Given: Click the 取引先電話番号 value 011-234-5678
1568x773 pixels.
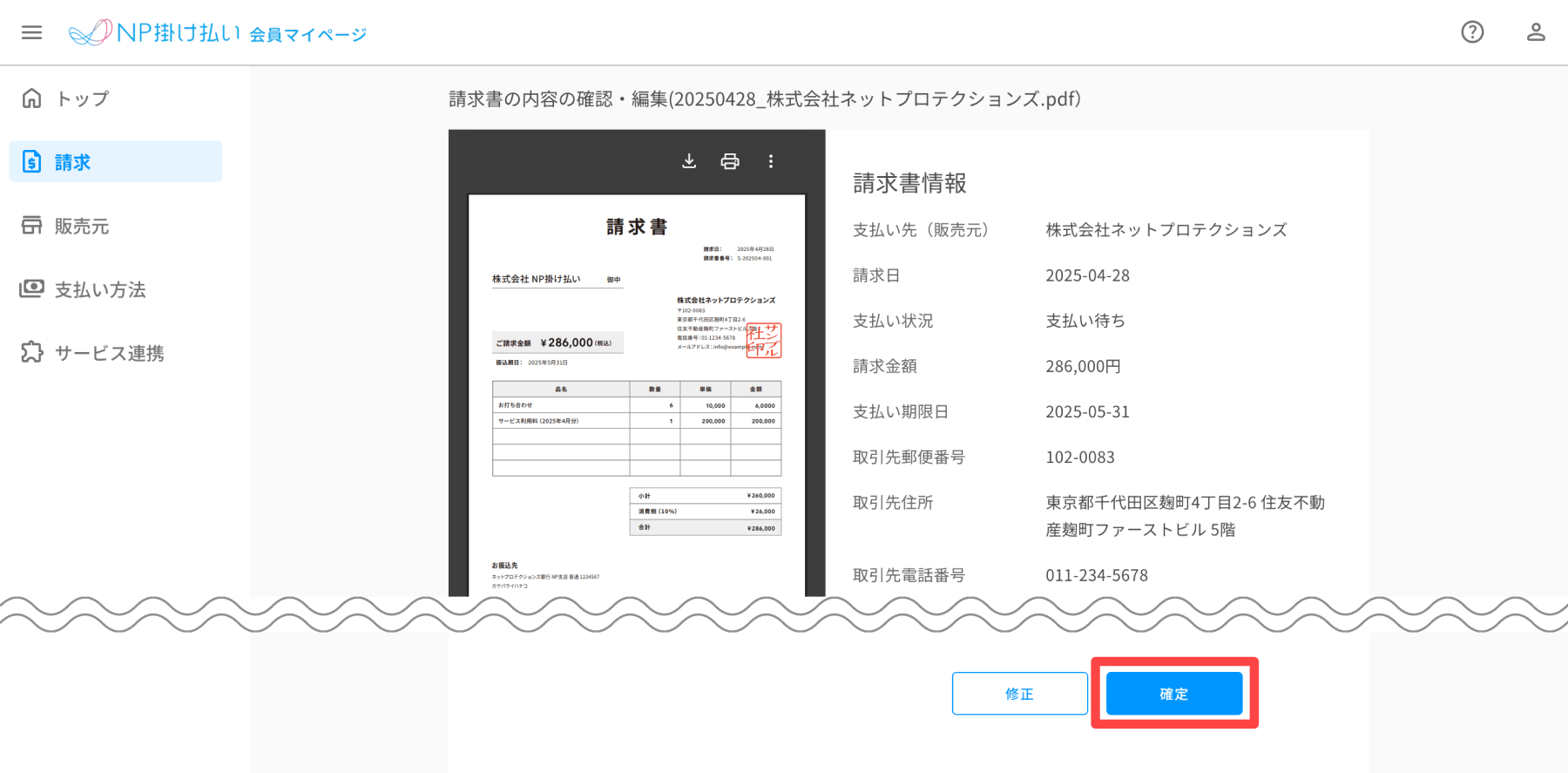Looking at the screenshot, I should (x=1097, y=575).
